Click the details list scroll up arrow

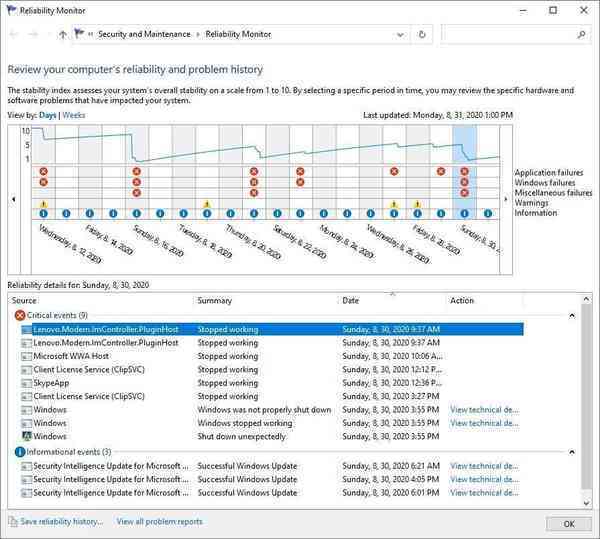[586, 299]
